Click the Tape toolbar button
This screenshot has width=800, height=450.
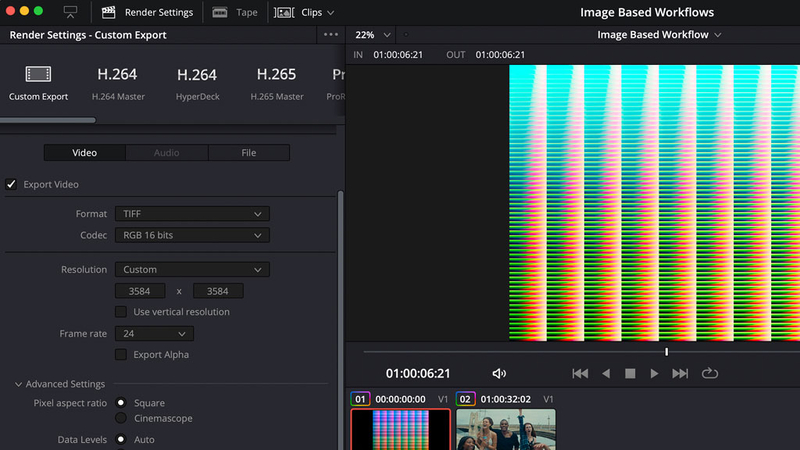(235, 12)
